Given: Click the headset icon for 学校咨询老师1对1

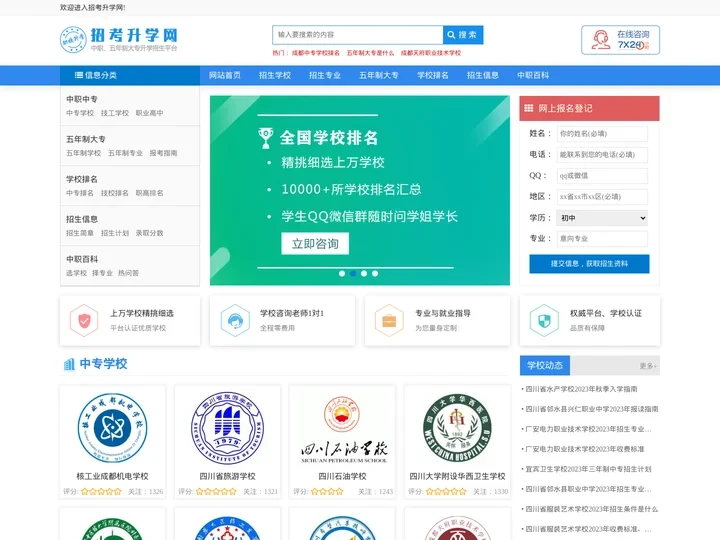Looking at the screenshot, I should pyautogui.click(x=235, y=321).
